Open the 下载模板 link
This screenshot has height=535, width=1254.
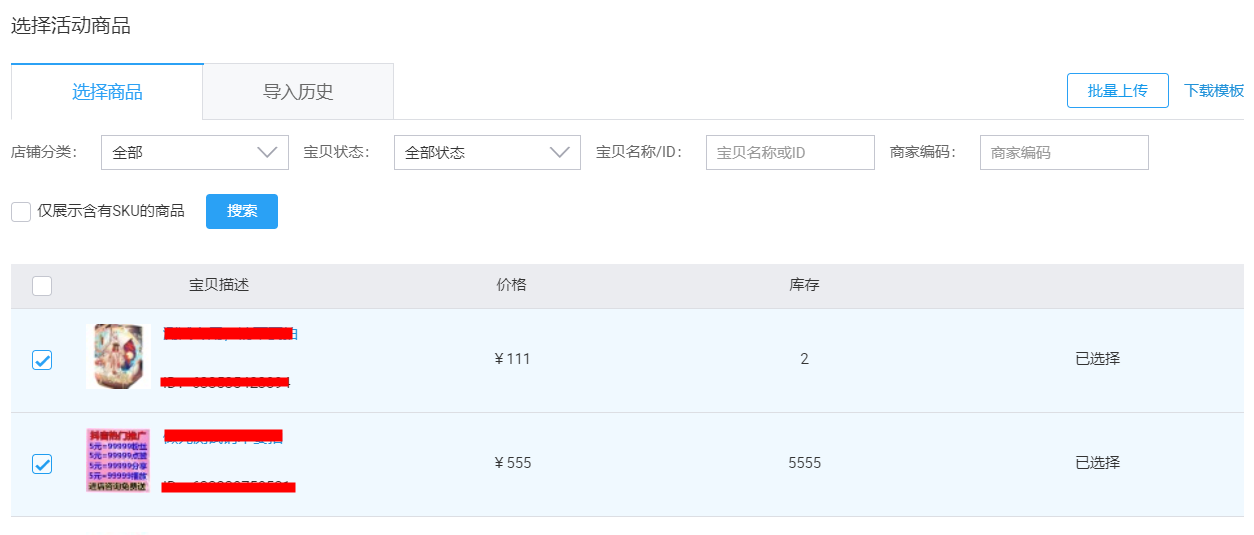click(x=1214, y=90)
